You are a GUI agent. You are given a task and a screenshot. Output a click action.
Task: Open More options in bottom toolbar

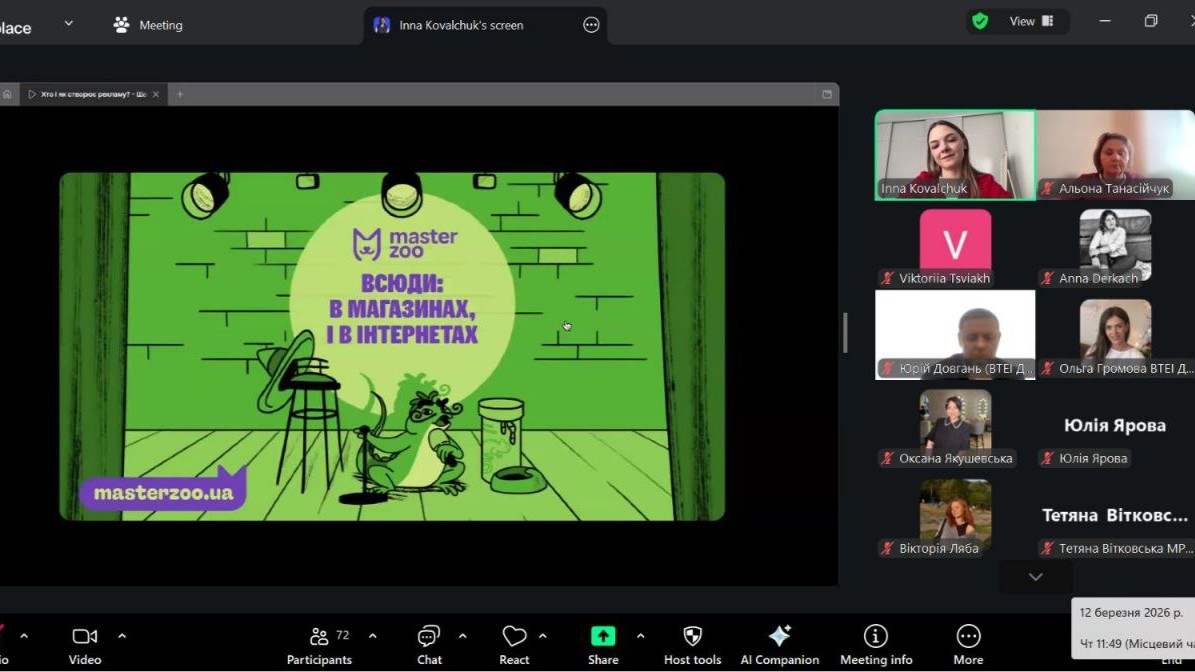[967, 637]
